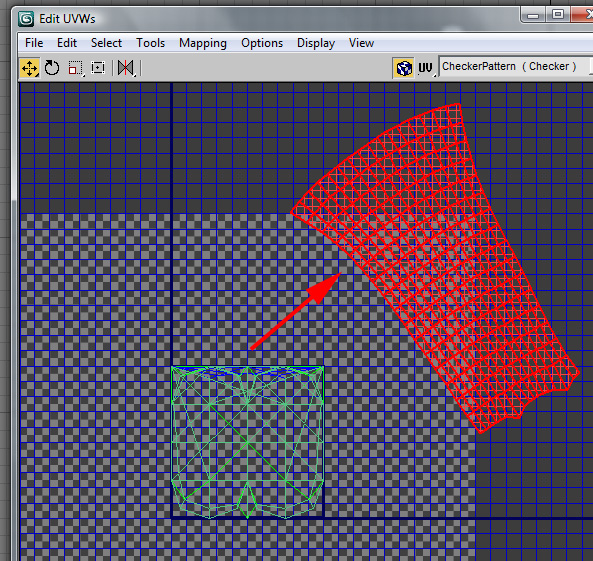Viewport: 593px width, 561px height.
Task: Open the File menu
Action: point(34,43)
